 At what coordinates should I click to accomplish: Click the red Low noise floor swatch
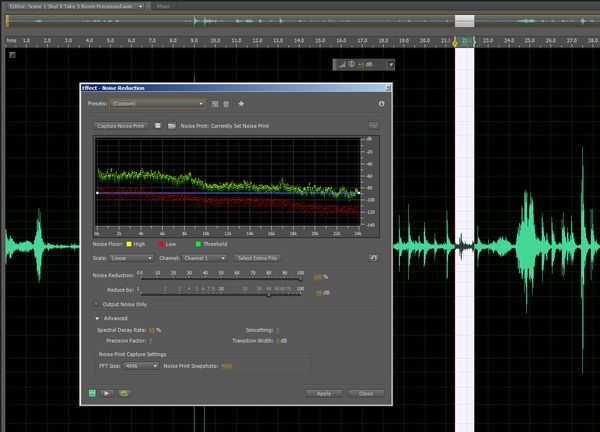161,244
